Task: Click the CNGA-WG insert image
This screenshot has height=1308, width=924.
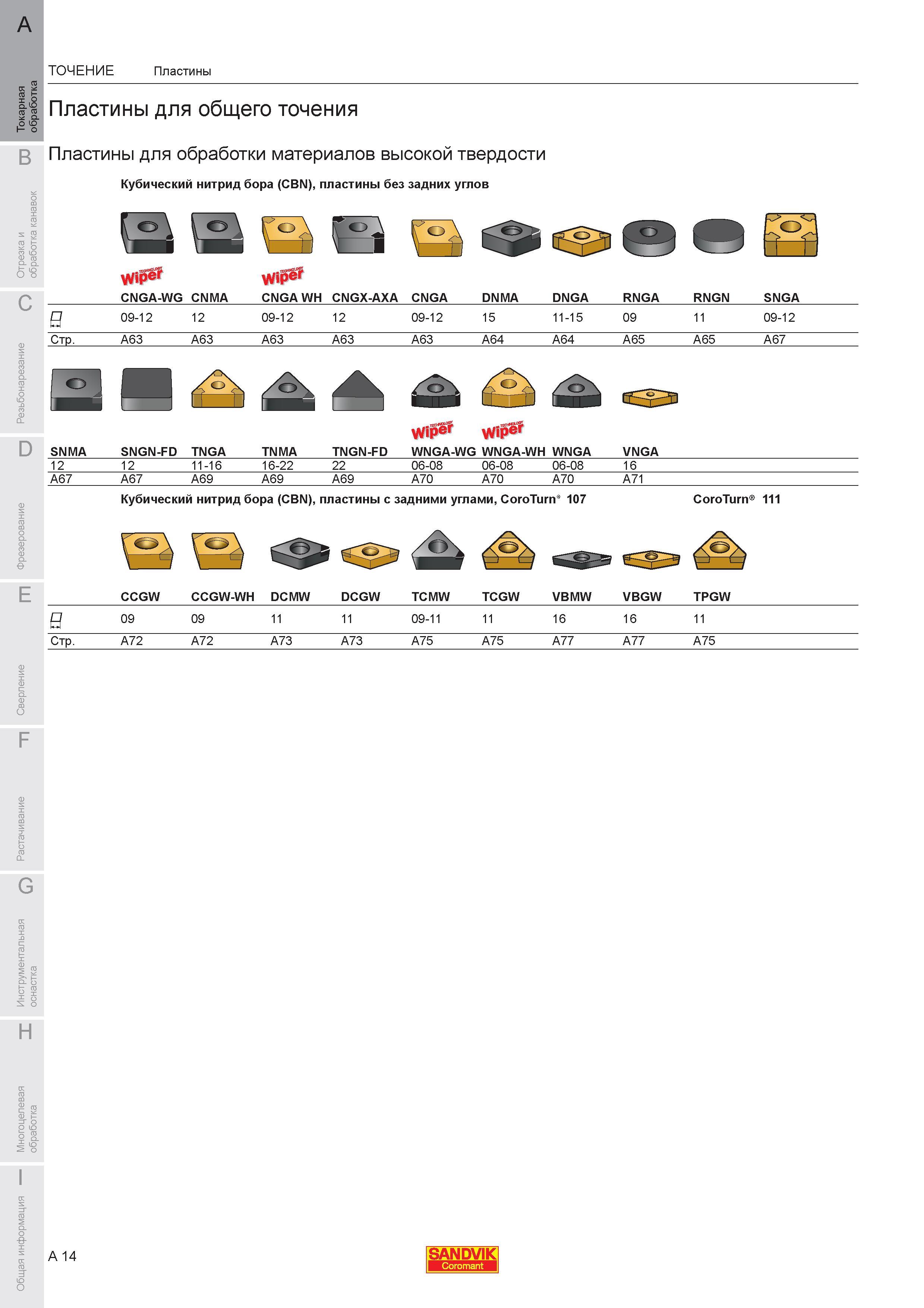Action: point(147,233)
